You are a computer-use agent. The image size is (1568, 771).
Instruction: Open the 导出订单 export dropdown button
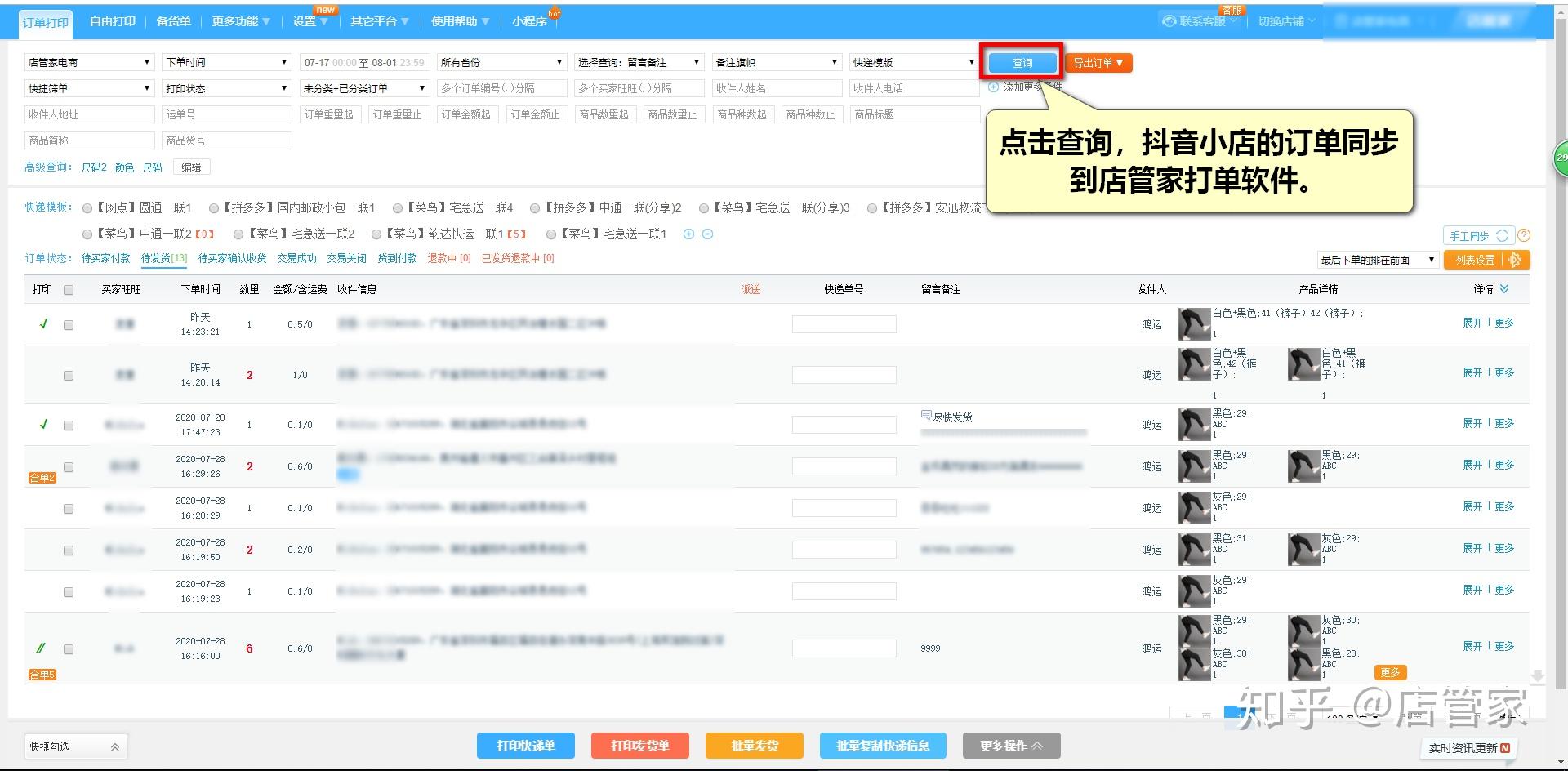1098,63
